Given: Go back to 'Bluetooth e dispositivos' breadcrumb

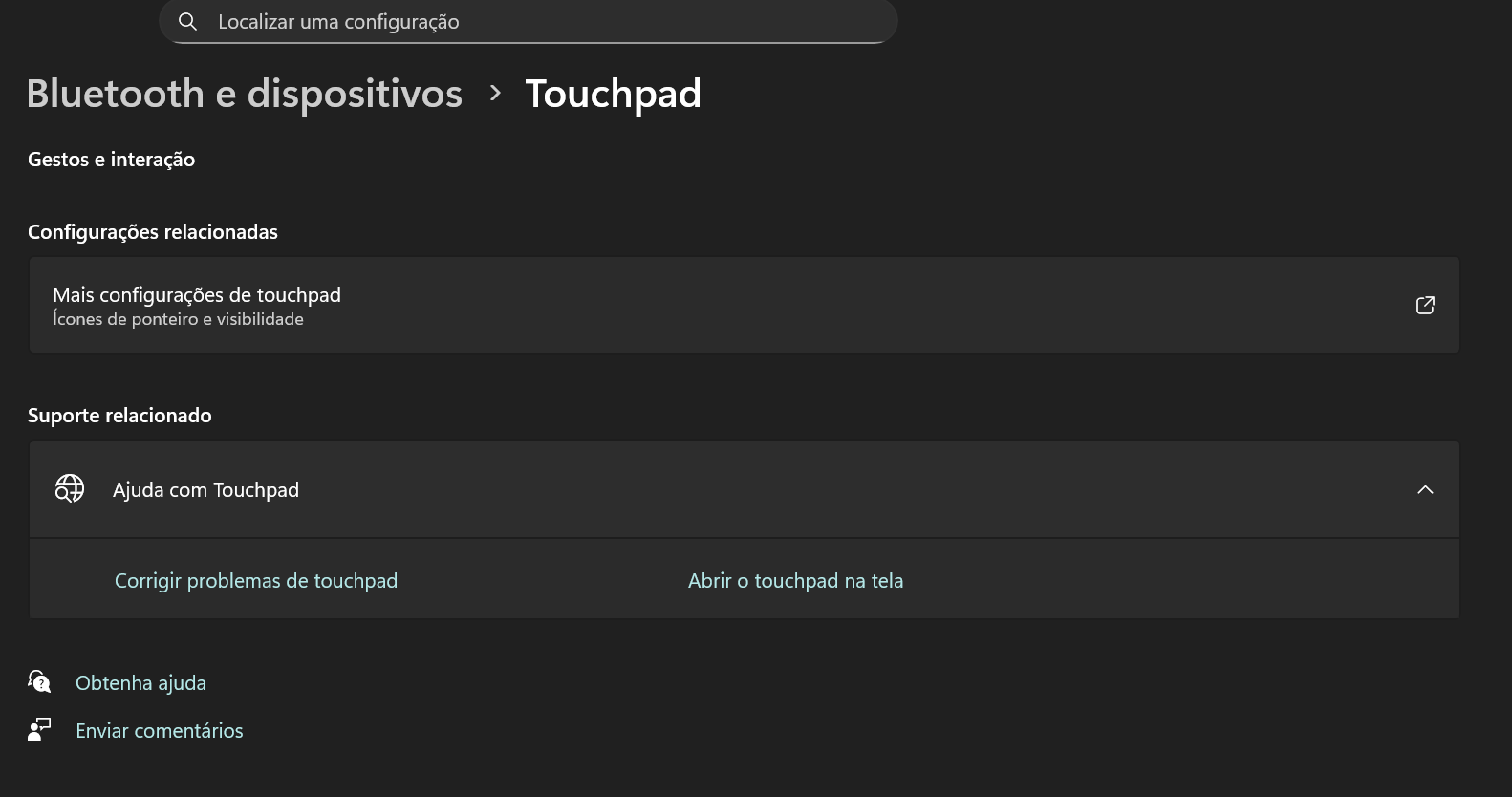Looking at the screenshot, I should coord(245,94).
